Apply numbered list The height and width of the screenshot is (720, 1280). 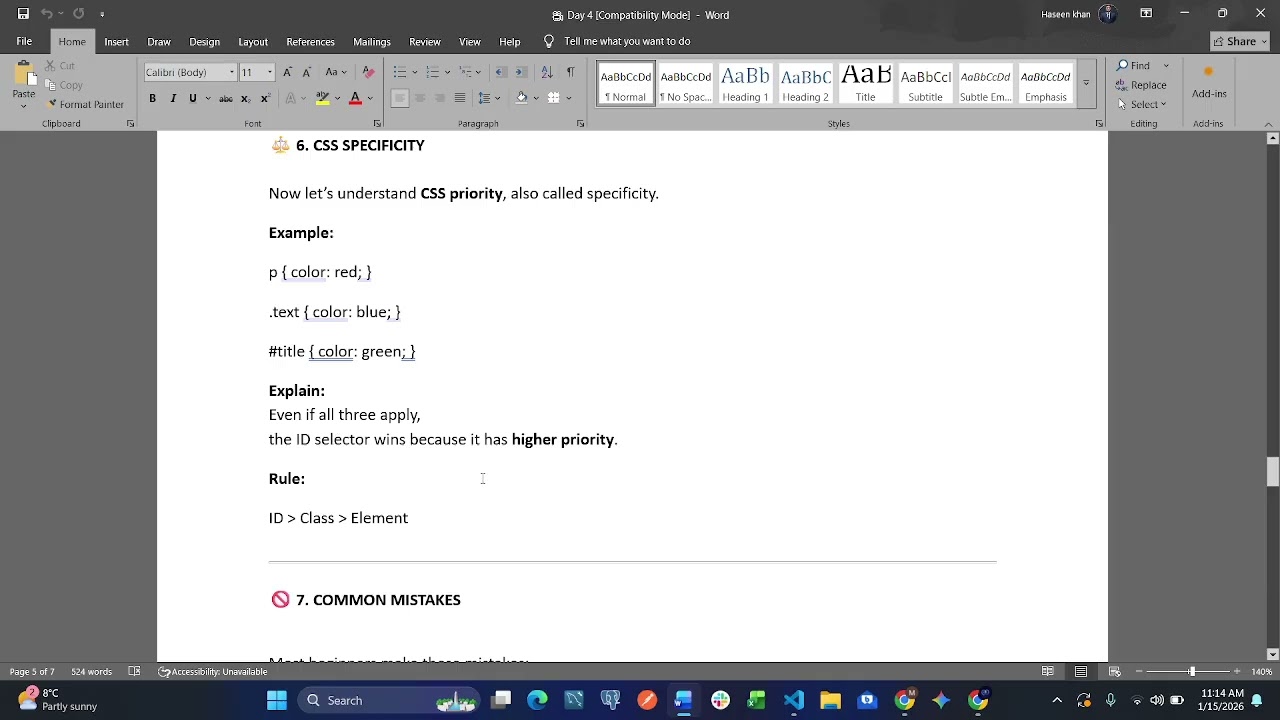pyautogui.click(x=432, y=72)
